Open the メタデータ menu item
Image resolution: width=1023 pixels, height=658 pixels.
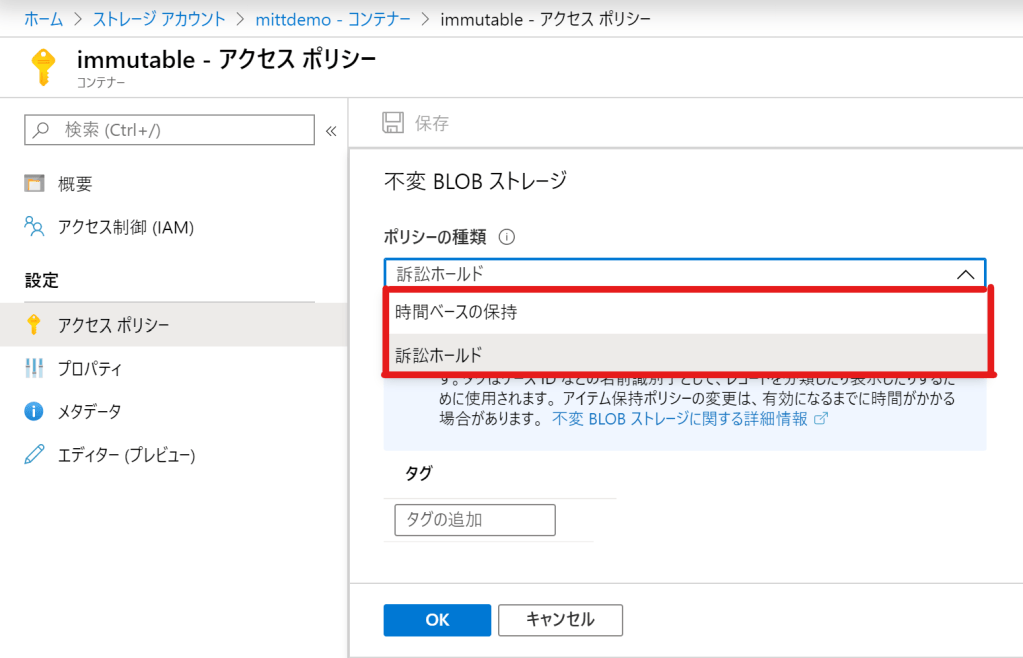tap(90, 411)
